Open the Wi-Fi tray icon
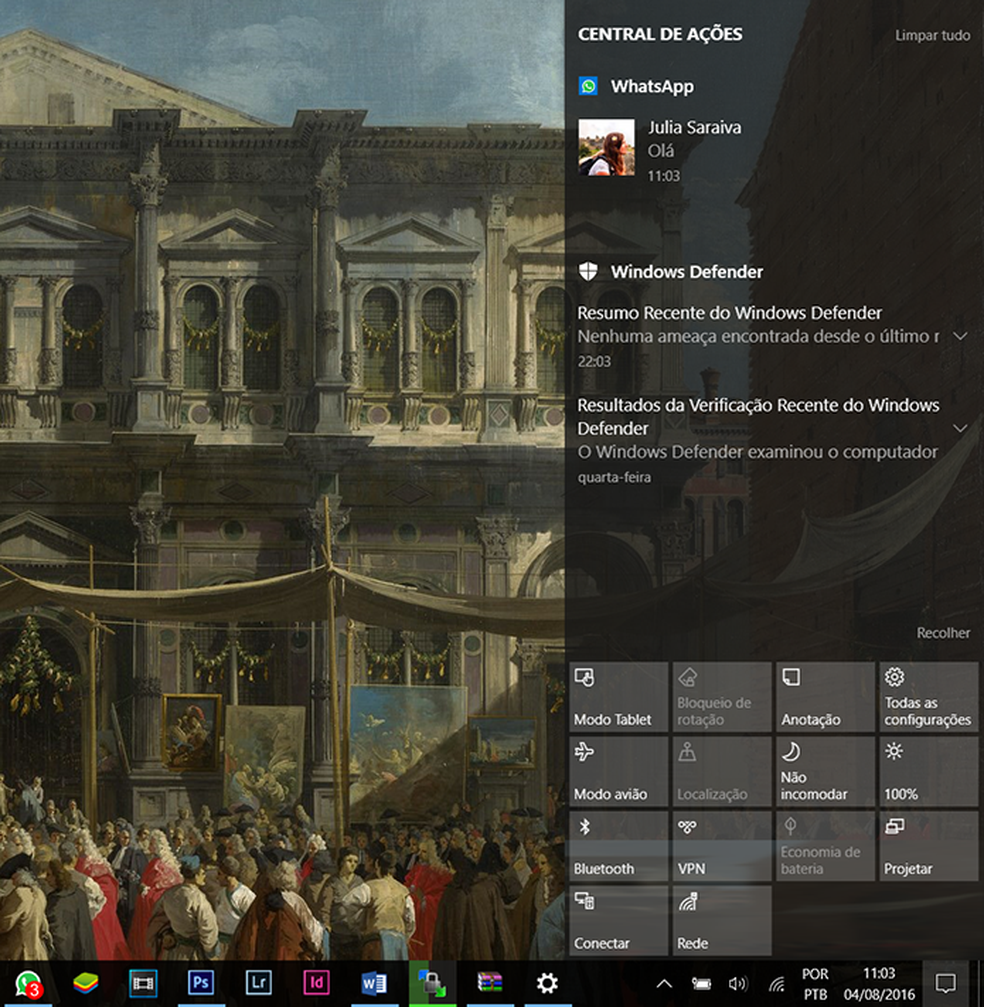984x1007 pixels. (x=777, y=984)
